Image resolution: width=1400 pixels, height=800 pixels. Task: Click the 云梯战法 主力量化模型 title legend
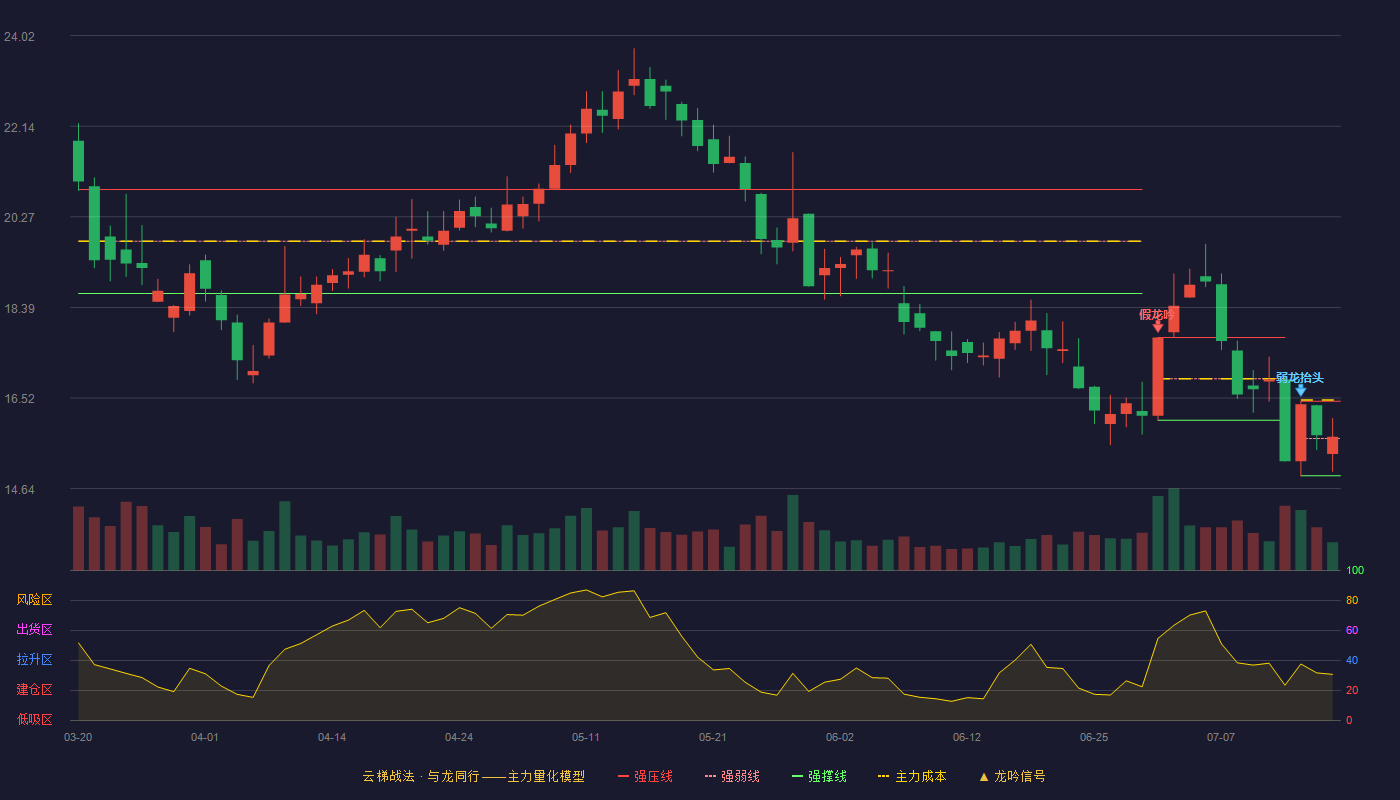(x=473, y=776)
